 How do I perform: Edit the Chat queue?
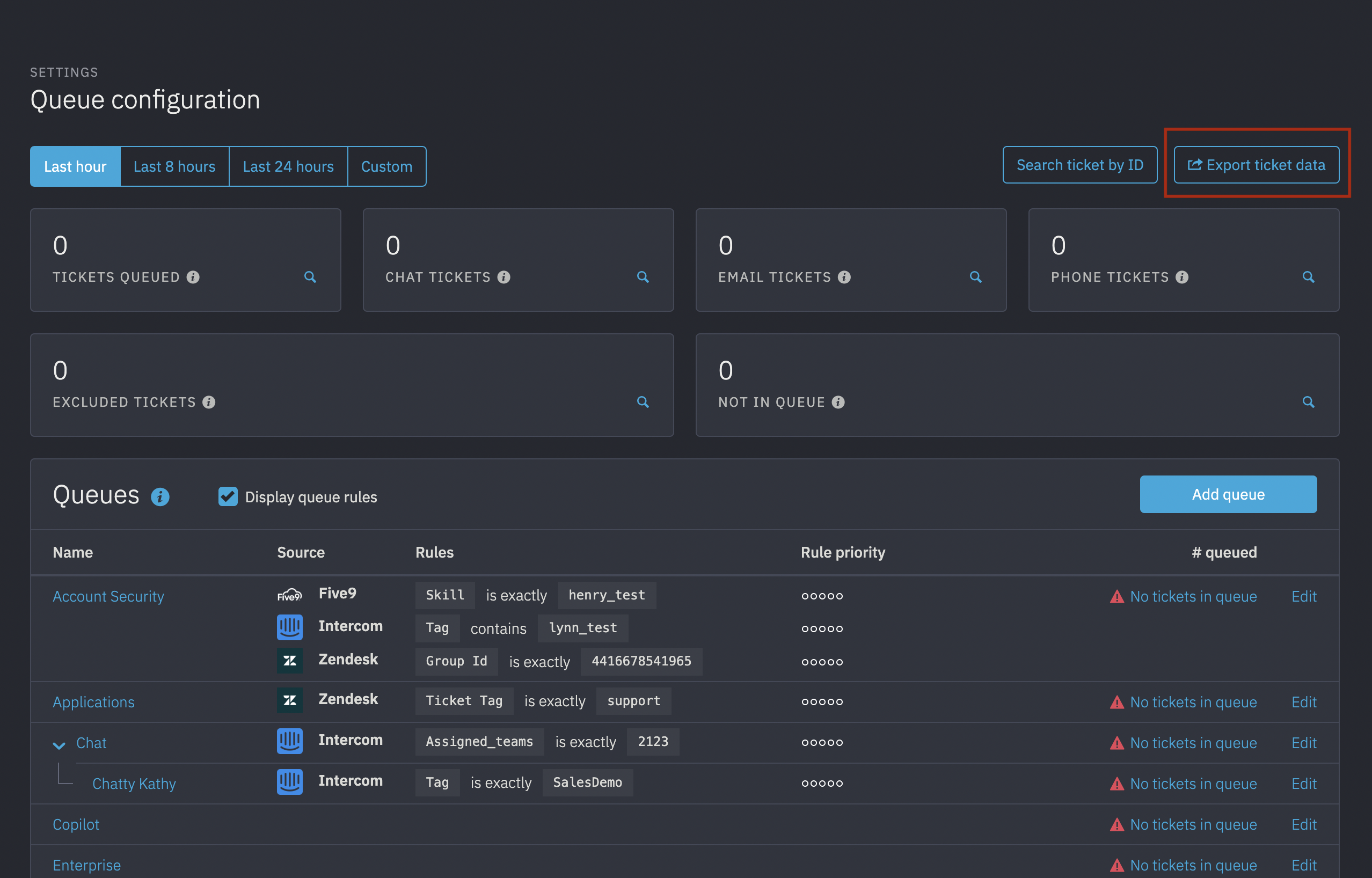(x=1304, y=743)
